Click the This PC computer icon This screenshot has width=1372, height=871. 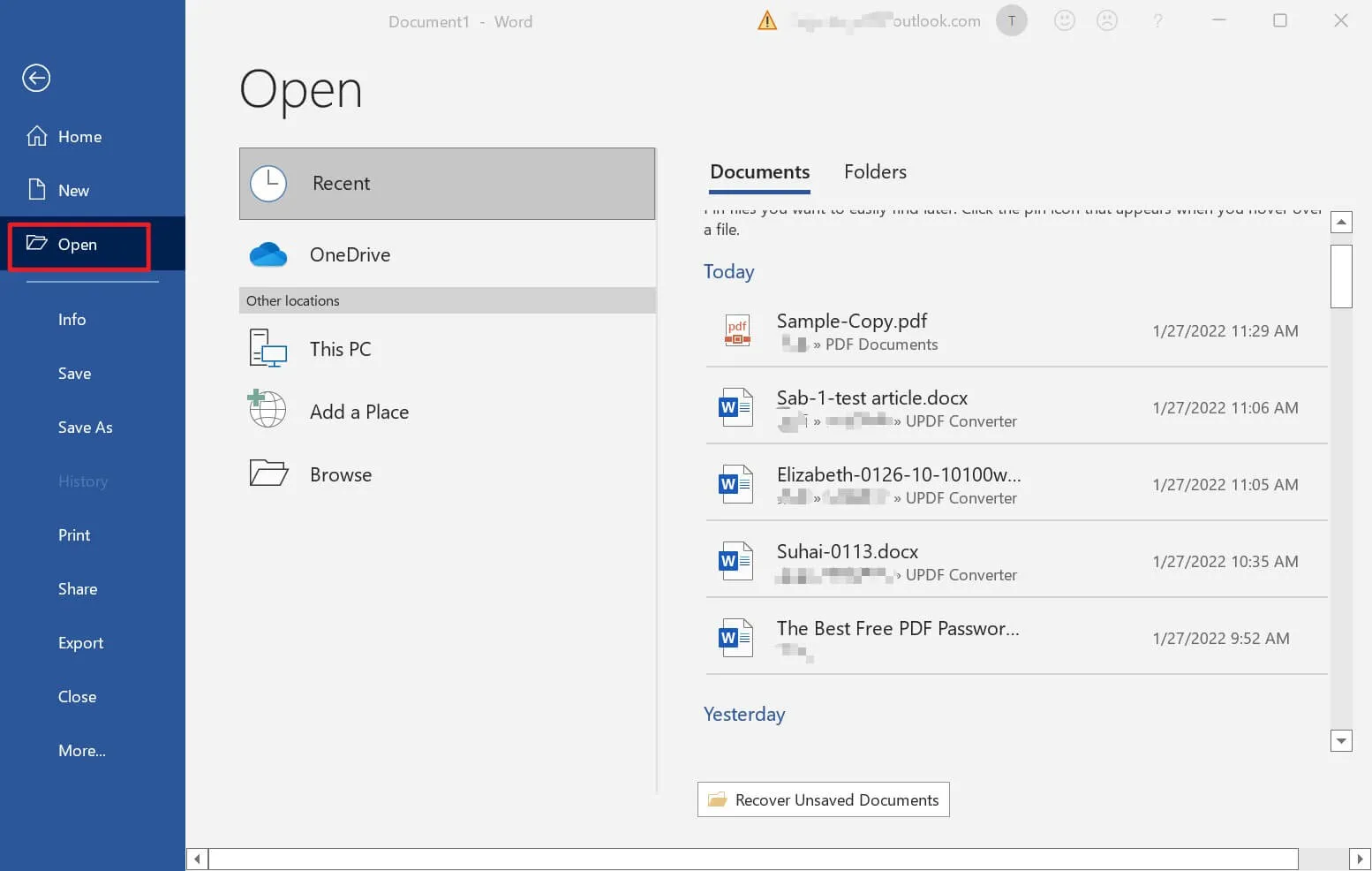(268, 349)
